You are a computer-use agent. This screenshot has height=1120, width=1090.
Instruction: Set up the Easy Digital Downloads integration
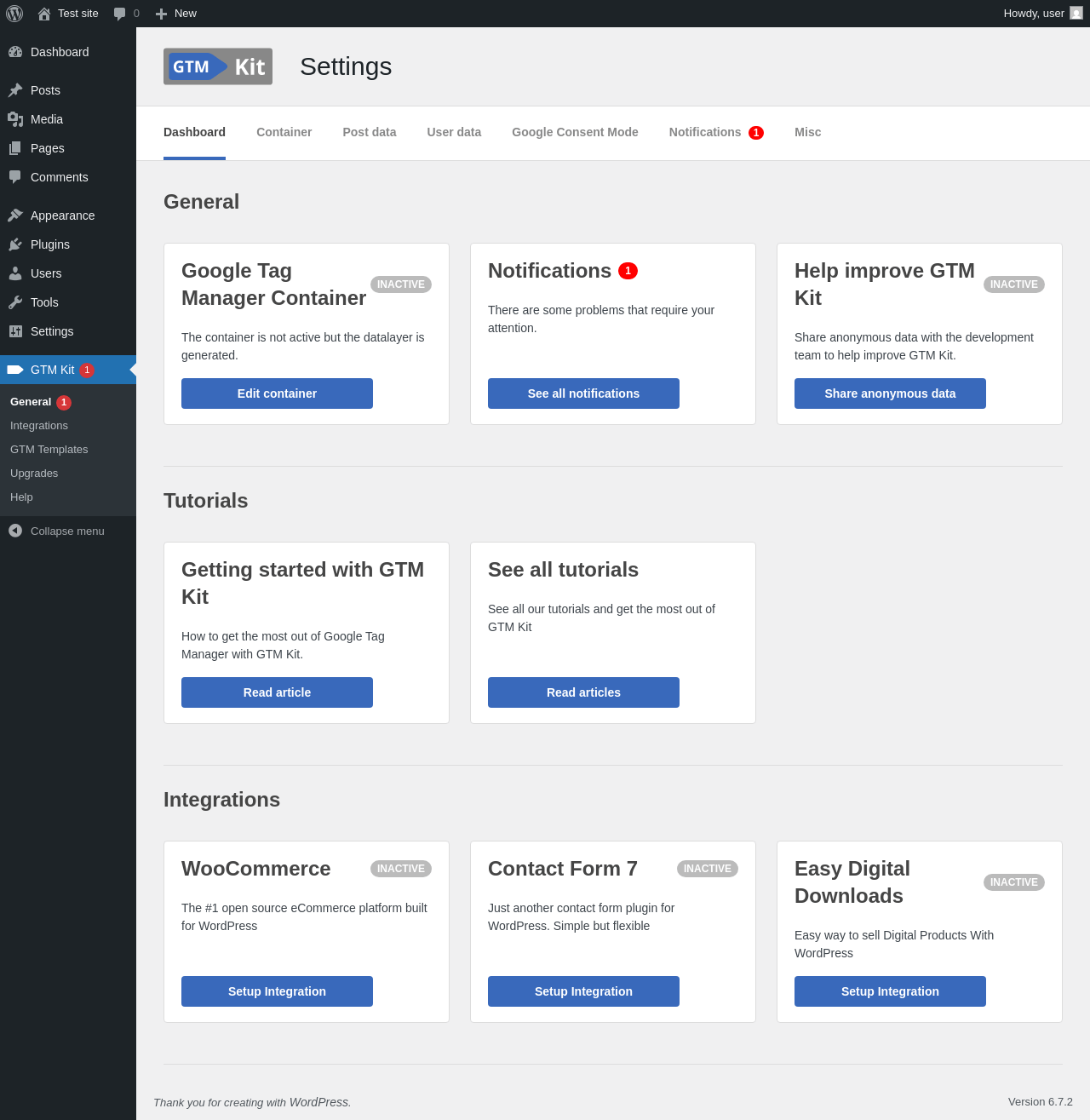pyautogui.click(x=890, y=991)
